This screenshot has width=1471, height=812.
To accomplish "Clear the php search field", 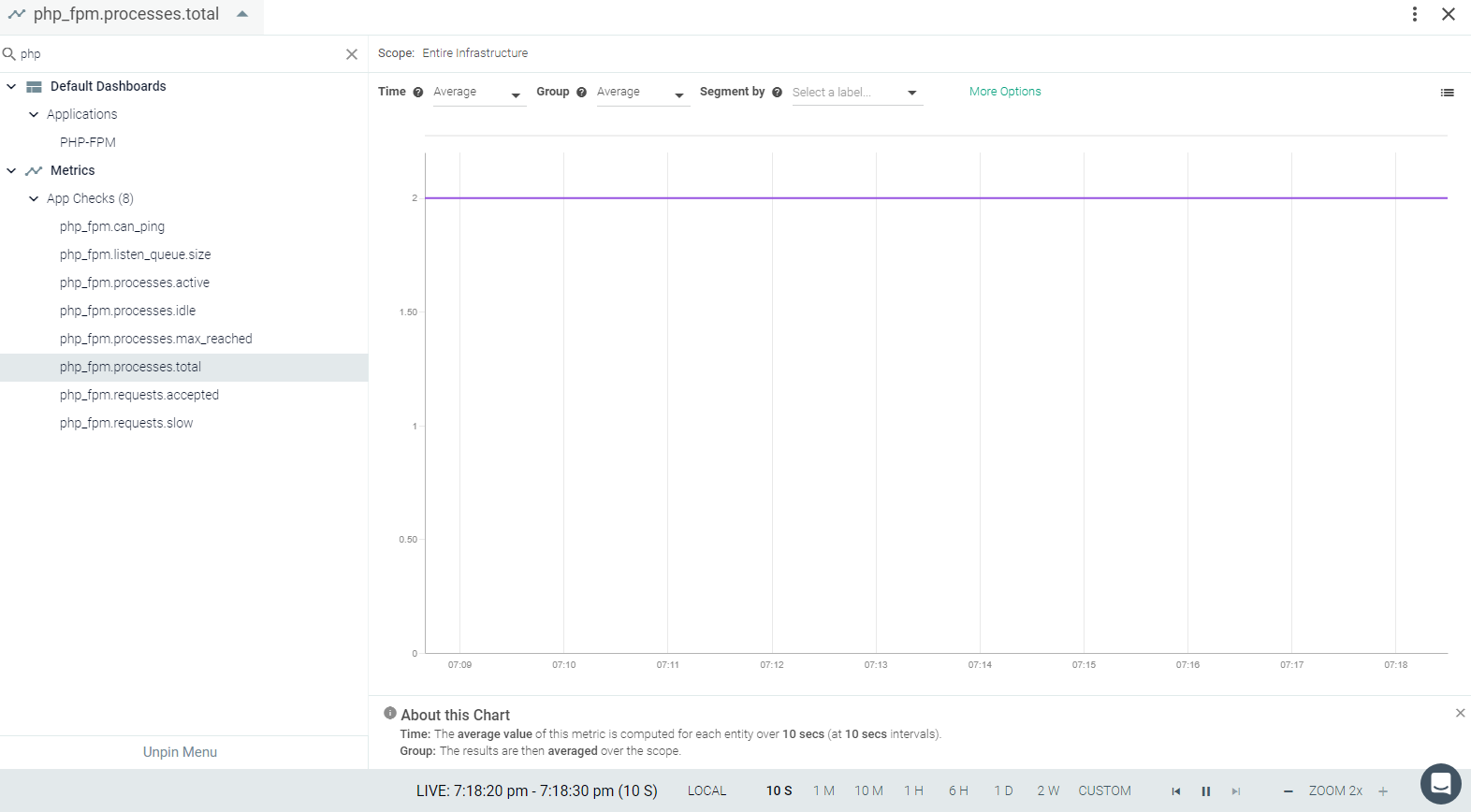I will 352,54.
